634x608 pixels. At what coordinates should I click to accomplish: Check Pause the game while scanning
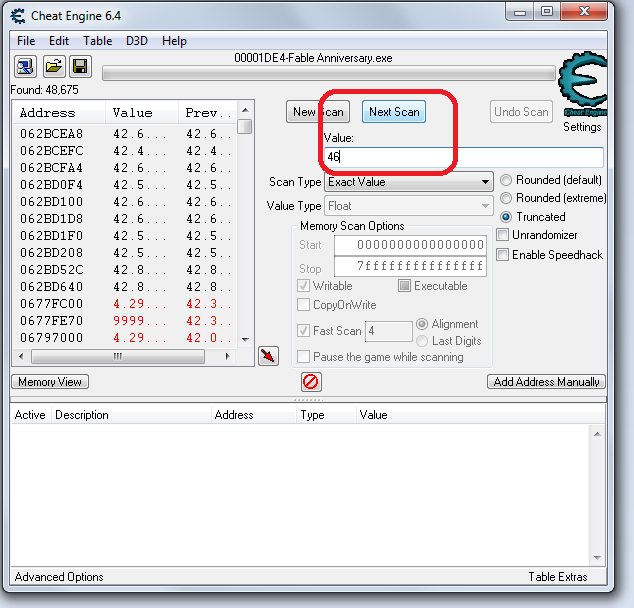coord(303,357)
